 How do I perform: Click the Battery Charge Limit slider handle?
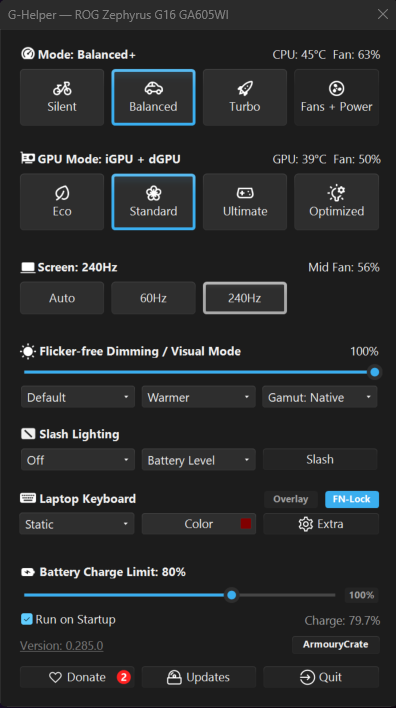tap(232, 595)
